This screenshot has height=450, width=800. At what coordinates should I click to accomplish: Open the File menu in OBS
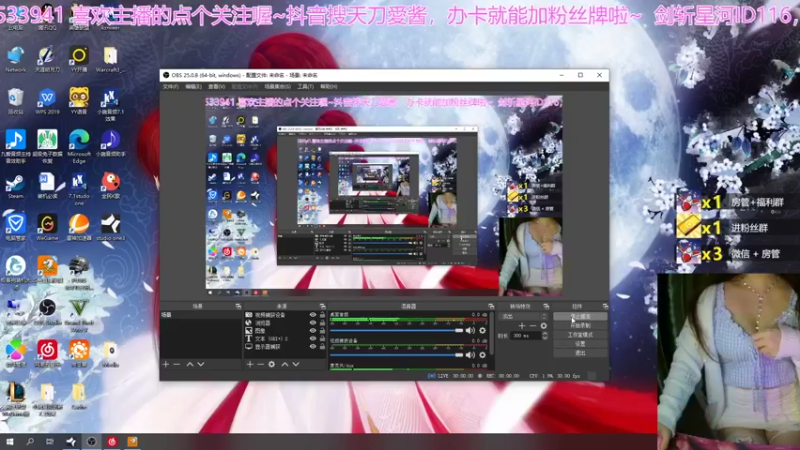170,87
